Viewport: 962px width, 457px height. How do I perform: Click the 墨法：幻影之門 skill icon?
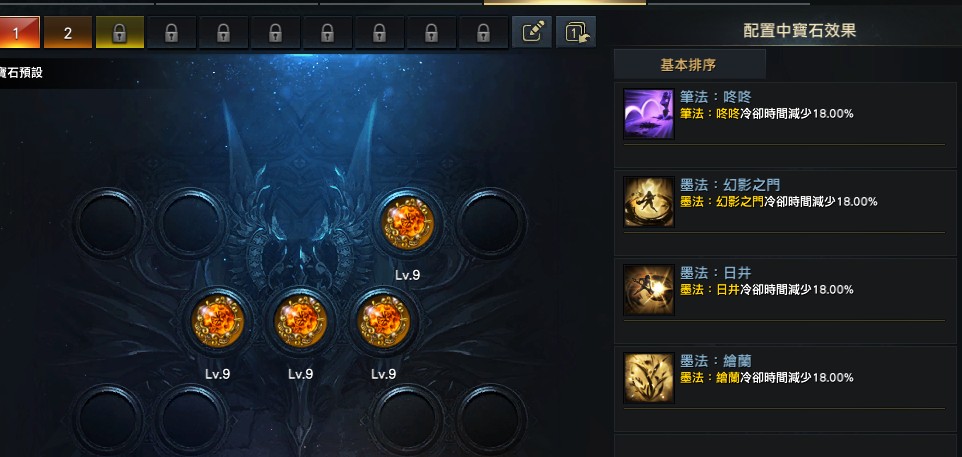[648, 202]
